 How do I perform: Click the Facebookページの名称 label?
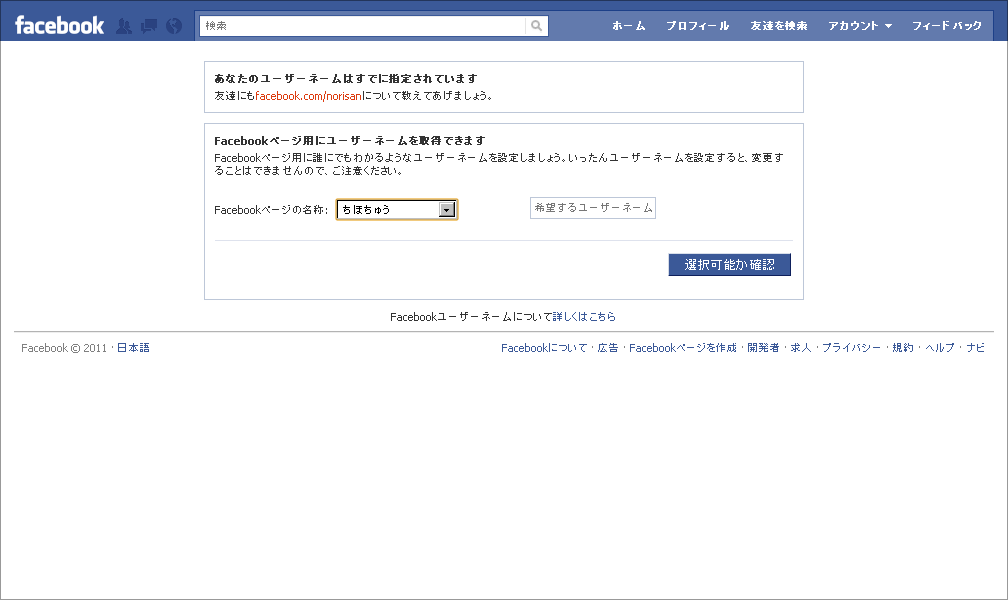point(271,210)
